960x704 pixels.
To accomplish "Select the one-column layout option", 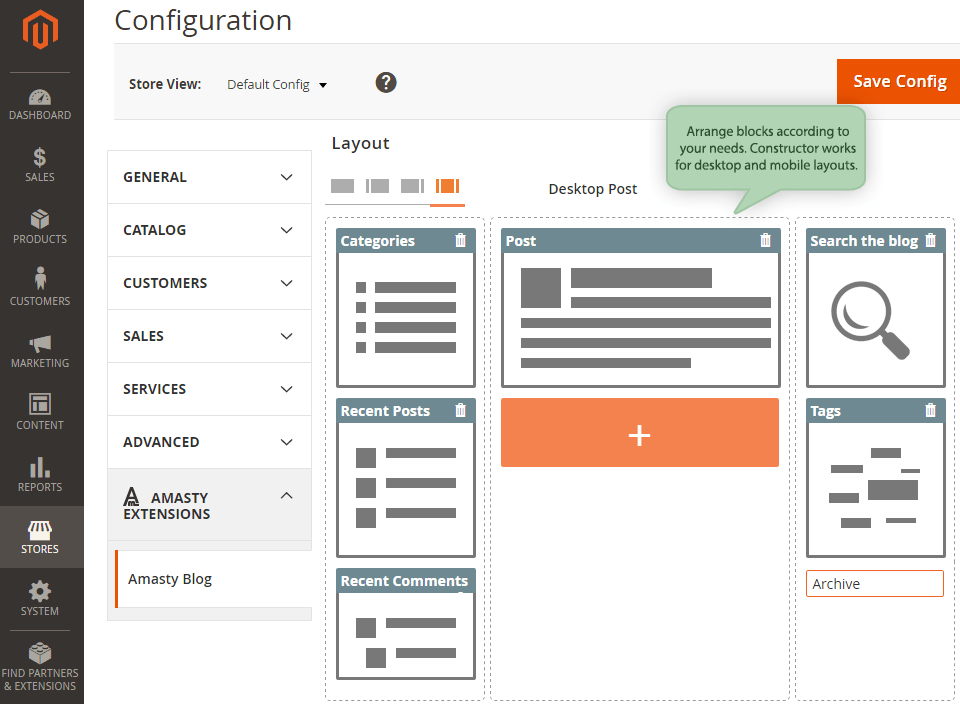I will tap(342, 186).
